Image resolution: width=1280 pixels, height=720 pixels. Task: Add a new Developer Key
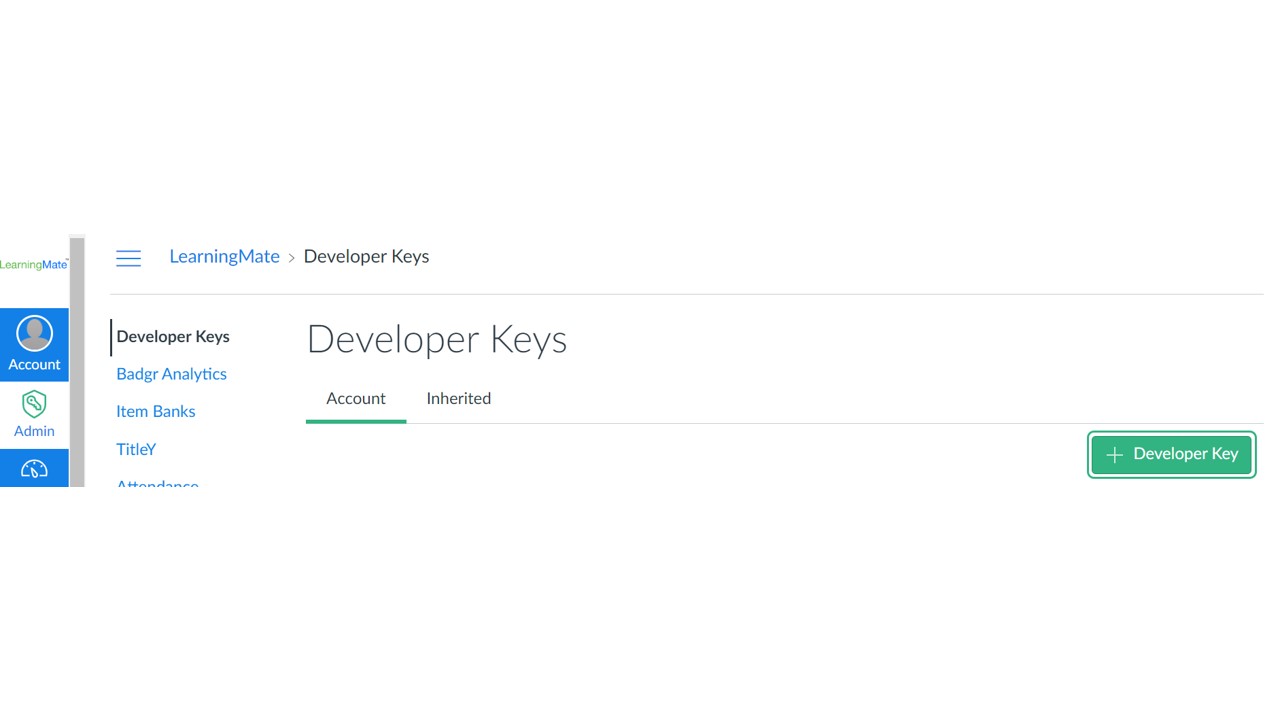(x=1171, y=454)
